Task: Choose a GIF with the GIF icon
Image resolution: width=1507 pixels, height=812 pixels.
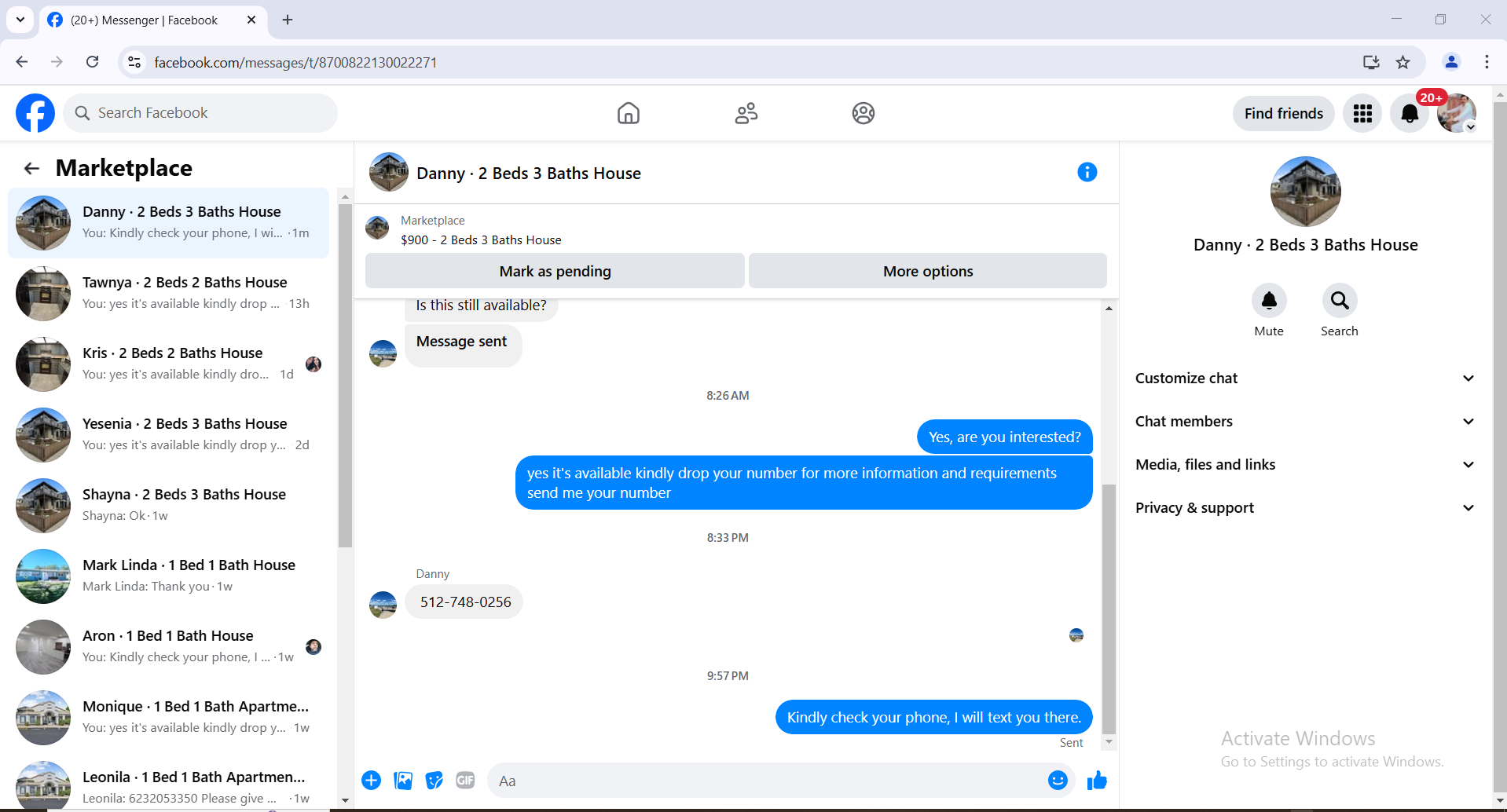Action: pyautogui.click(x=465, y=781)
